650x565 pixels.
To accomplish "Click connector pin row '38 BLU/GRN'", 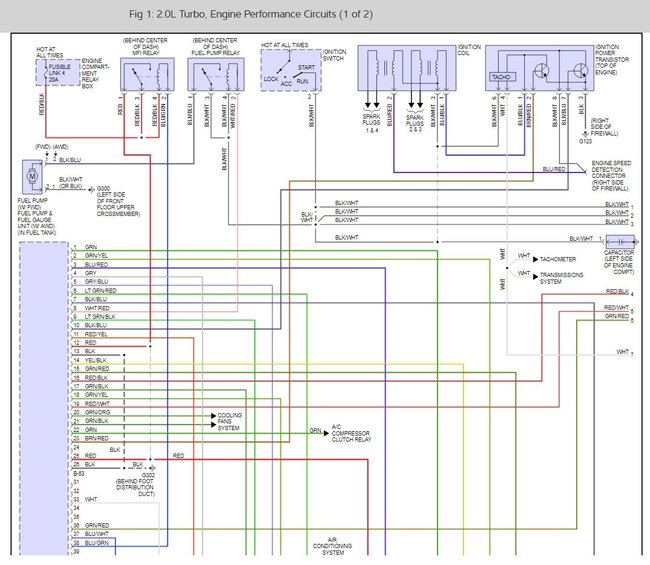I will 91,543.
